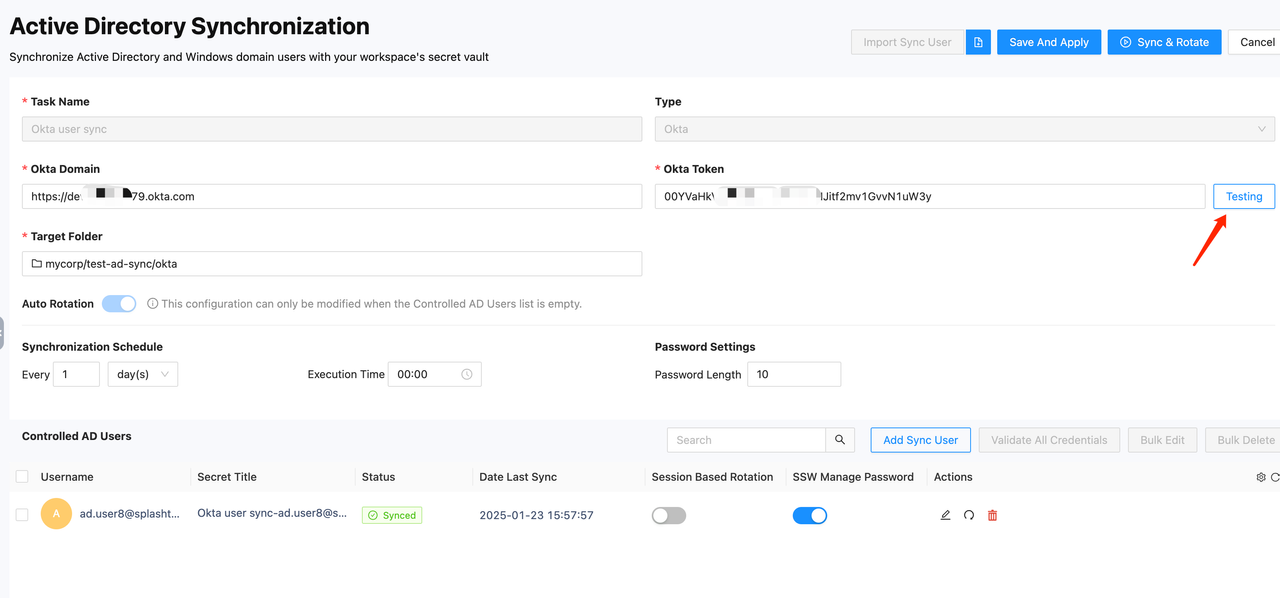Open the day(s) schedule unit dropdown
This screenshot has width=1280, height=598.
[x=143, y=374]
